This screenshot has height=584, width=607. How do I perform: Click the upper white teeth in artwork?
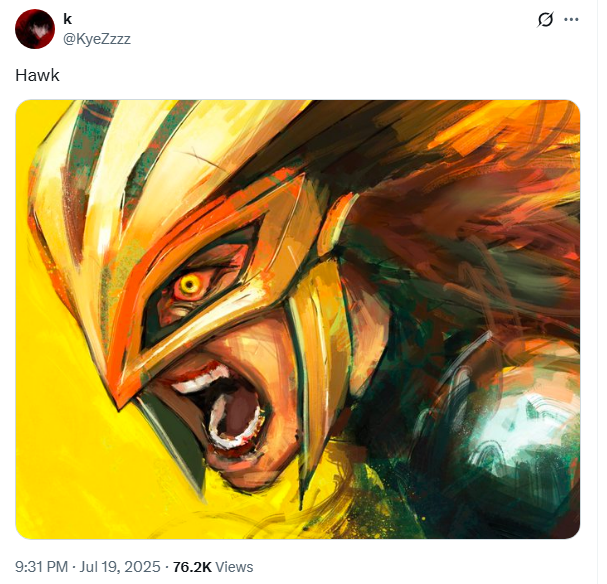click(x=201, y=381)
